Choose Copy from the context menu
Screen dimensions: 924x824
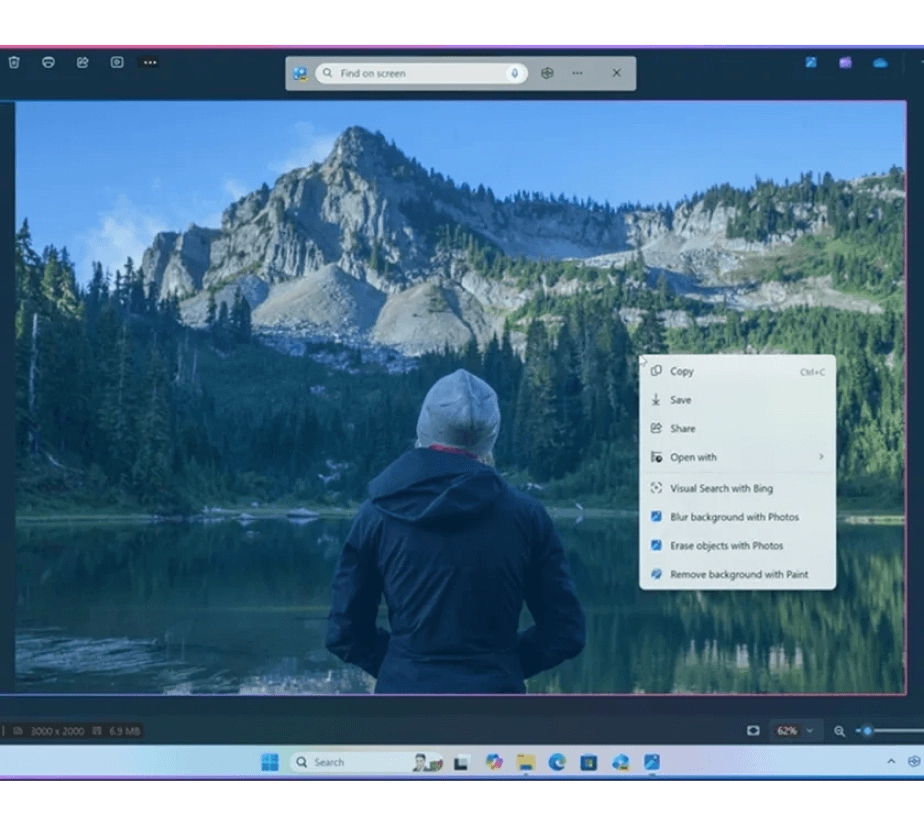(x=737, y=371)
